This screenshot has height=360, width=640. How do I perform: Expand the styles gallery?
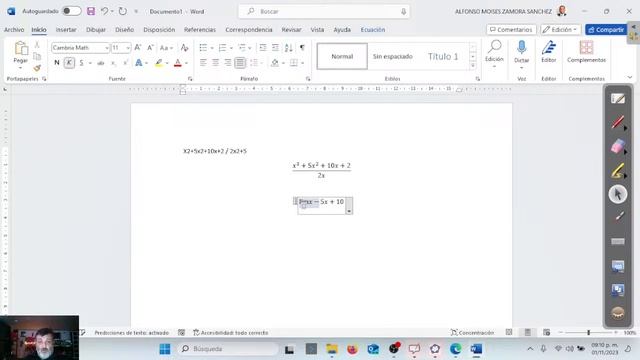(473, 66)
